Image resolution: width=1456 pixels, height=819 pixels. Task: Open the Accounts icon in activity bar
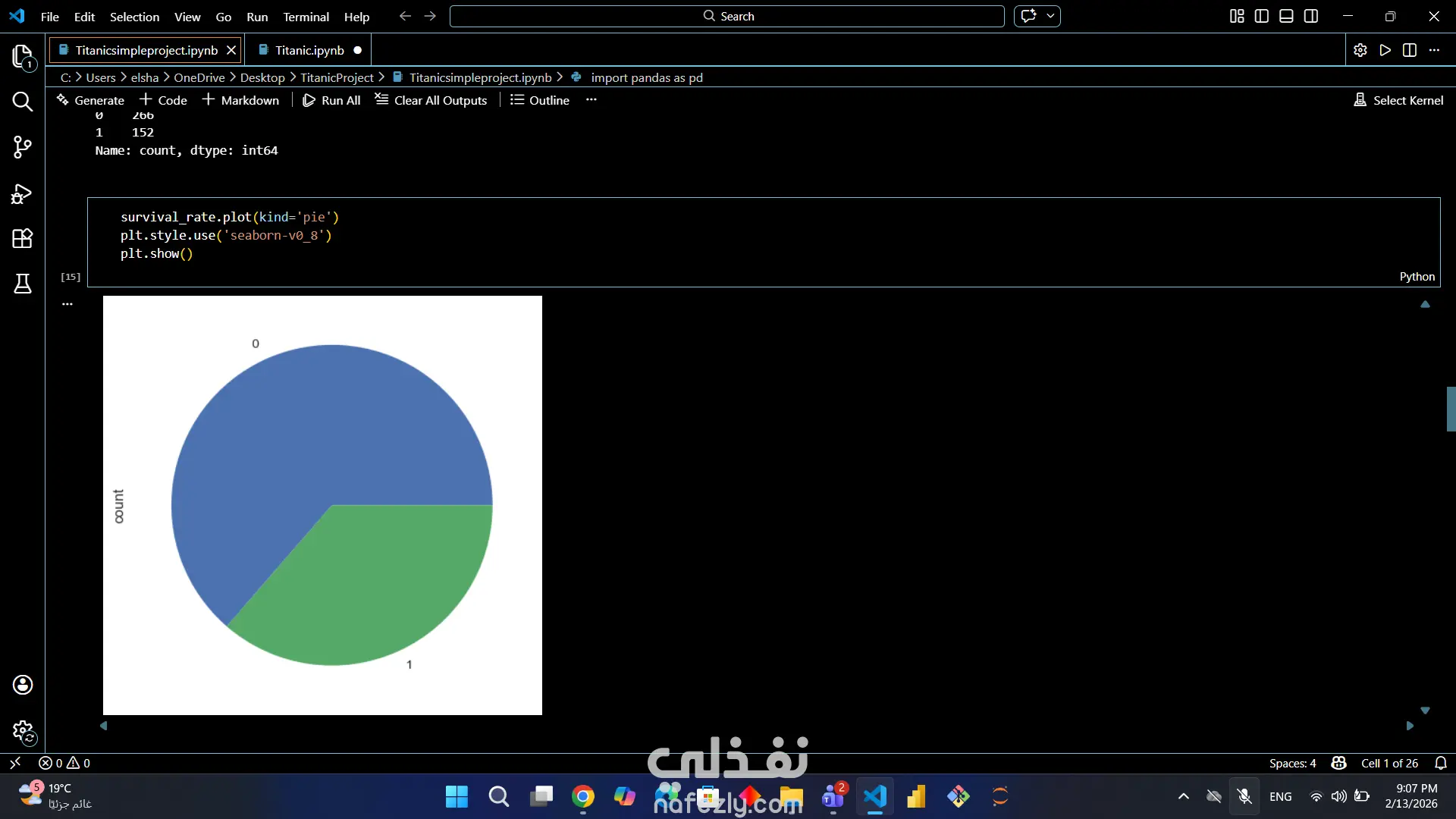(22, 685)
